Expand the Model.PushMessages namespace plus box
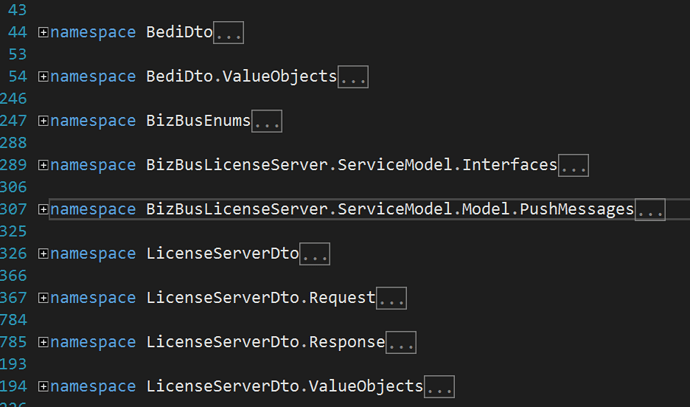This screenshot has width=690, height=407. coord(43,209)
